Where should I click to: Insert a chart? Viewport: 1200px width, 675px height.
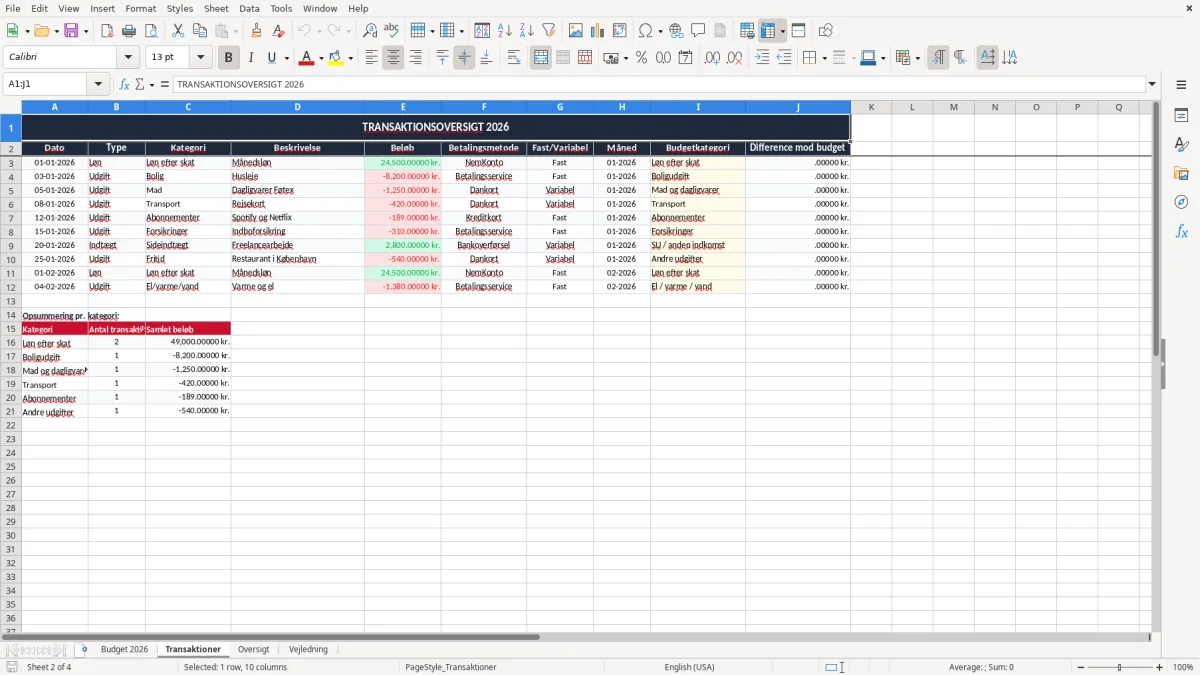598,31
